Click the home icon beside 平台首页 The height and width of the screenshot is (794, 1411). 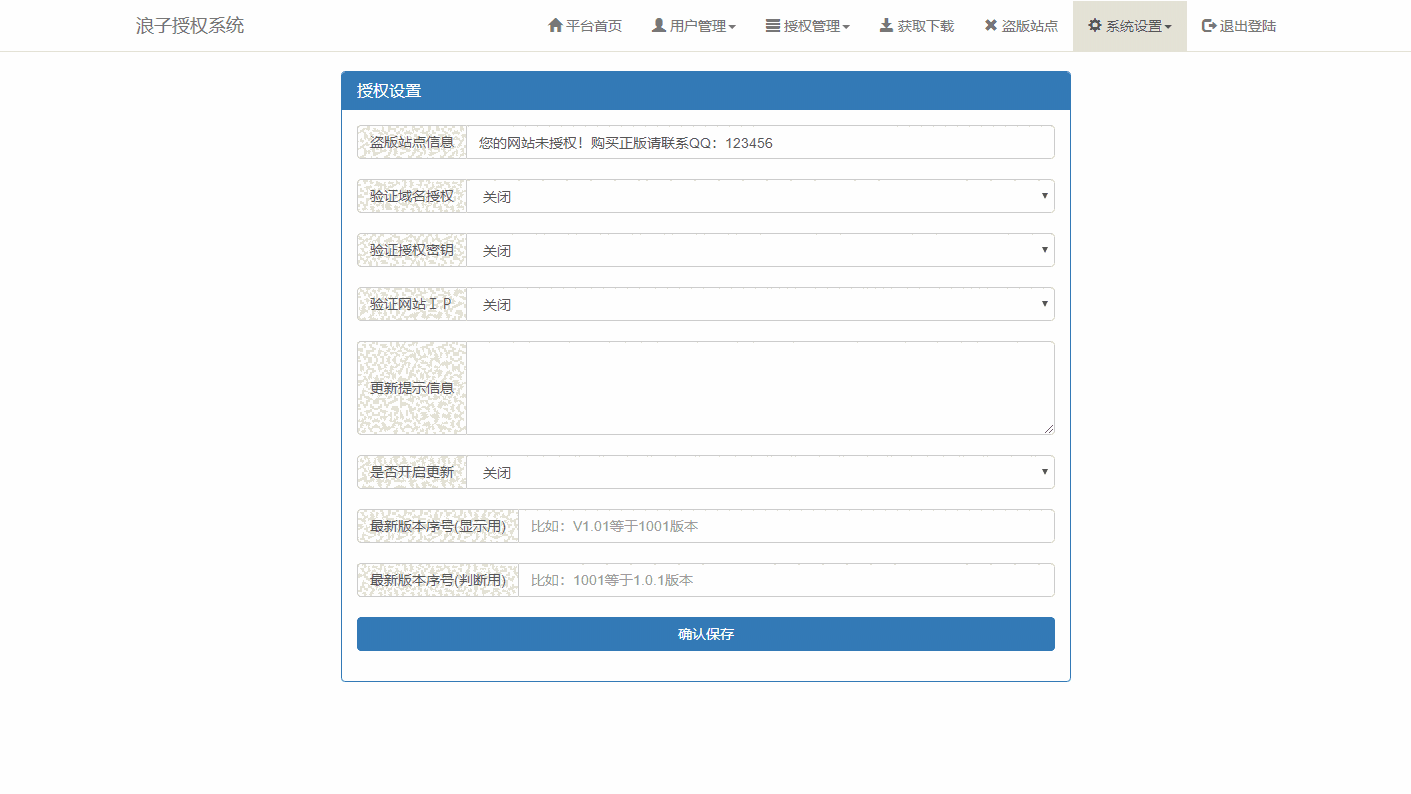pyautogui.click(x=555, y=25)
